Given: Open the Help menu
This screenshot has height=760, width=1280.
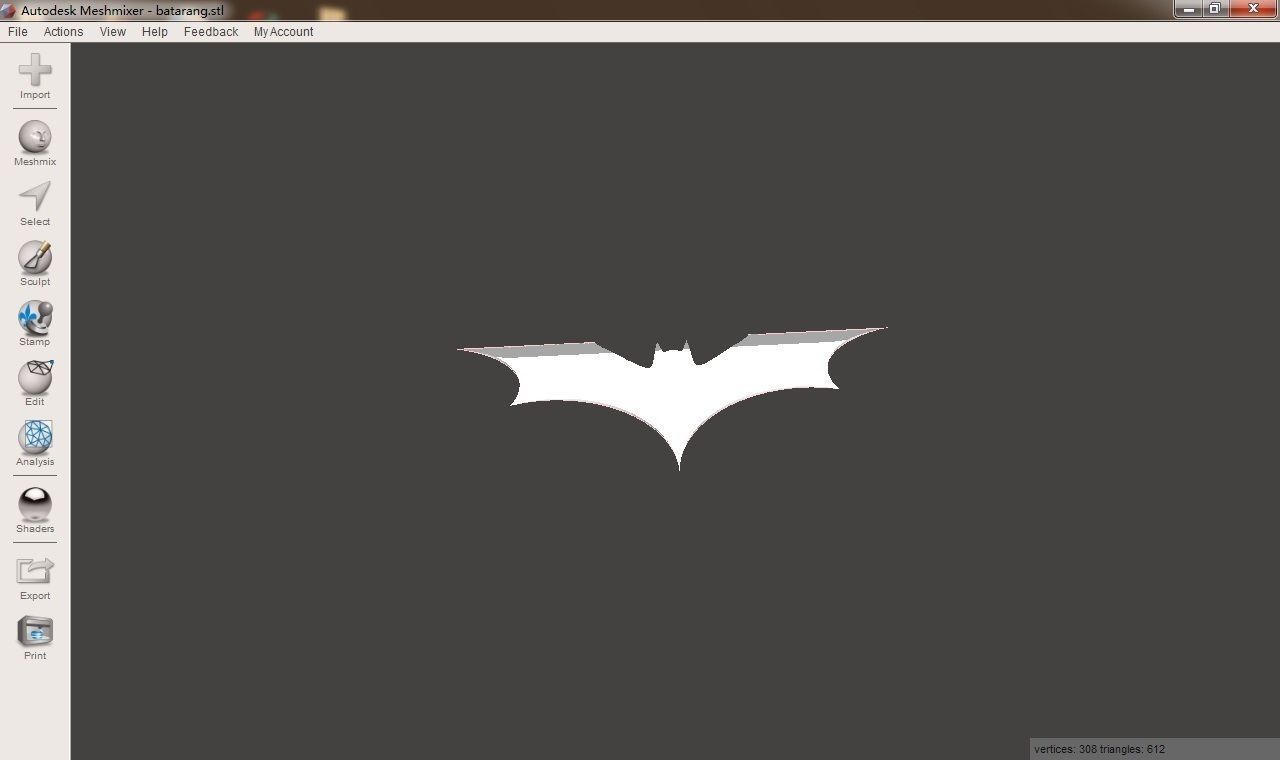Looking at the screenshot, I should coord(155,32).
